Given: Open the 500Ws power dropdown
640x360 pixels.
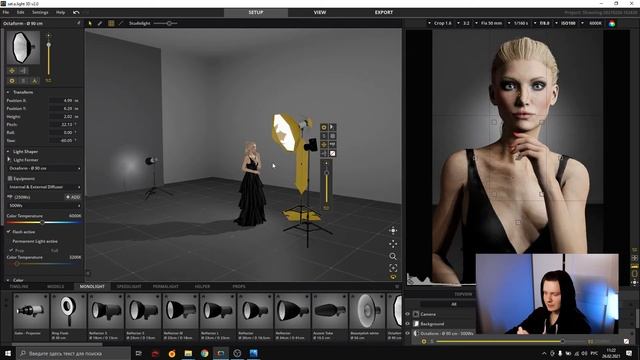Looking at the screenshot, I should 44,206.
